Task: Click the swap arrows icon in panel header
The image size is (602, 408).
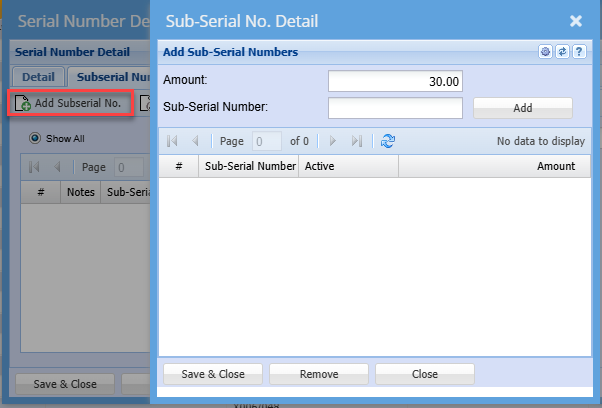Action: (562, 51)
